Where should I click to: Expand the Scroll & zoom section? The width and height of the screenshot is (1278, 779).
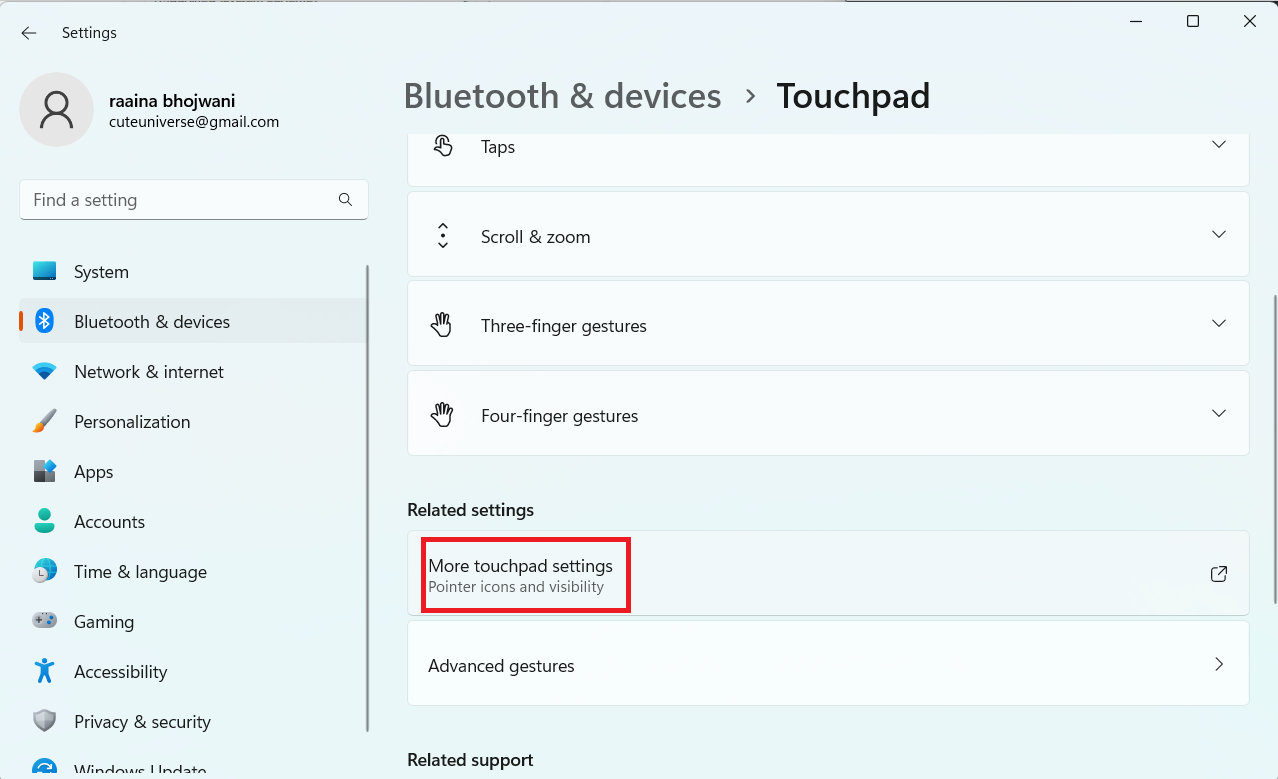coord(1218,234)
